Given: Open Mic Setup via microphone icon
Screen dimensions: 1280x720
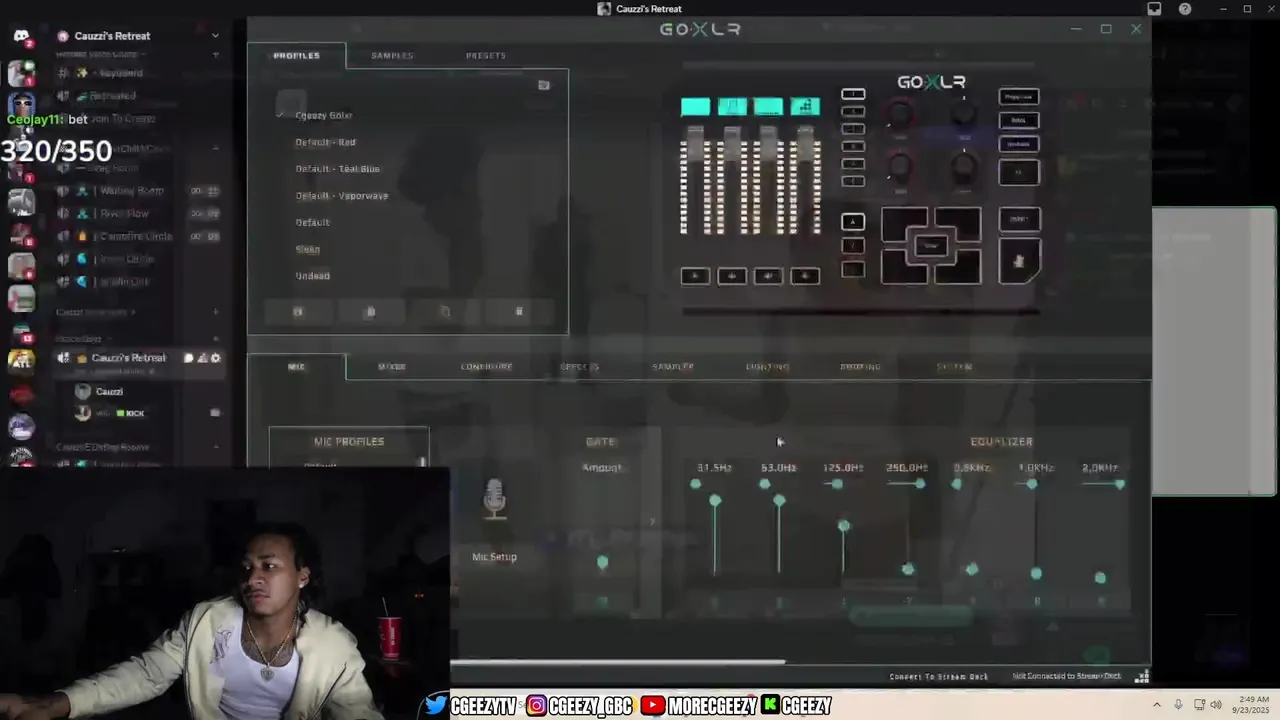Looking at the screenshot, I should tap(494, 499).
